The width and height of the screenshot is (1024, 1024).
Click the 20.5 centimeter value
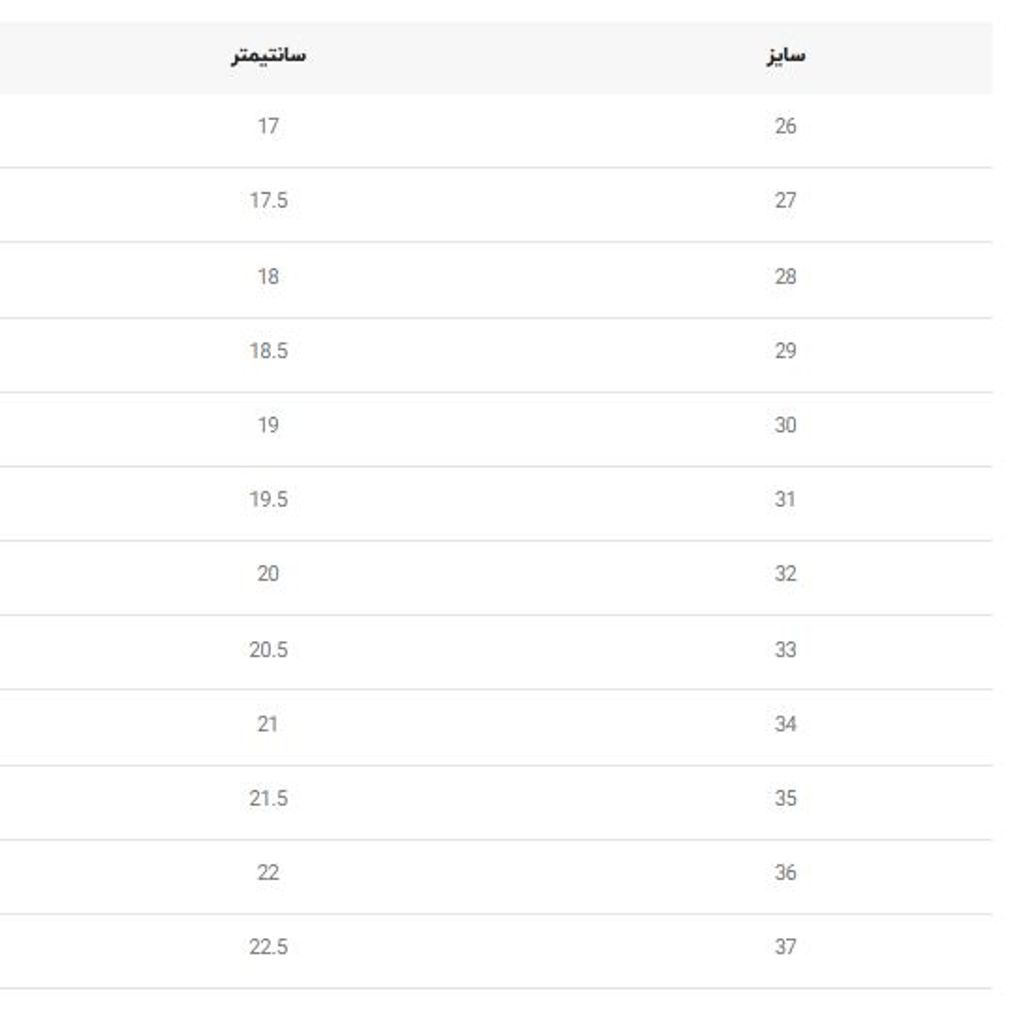268,650
